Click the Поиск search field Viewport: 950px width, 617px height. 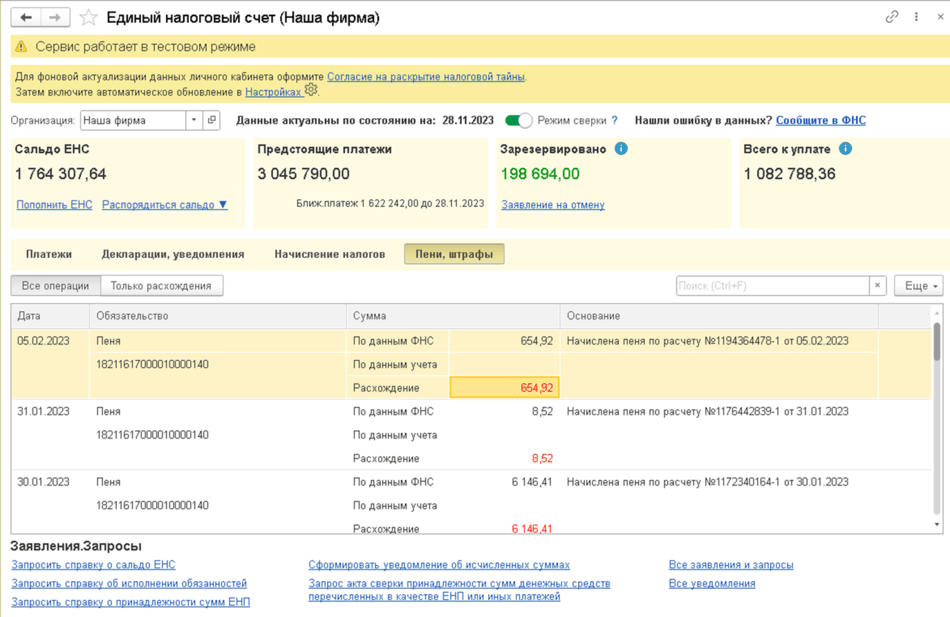click(x=771, y=286)
